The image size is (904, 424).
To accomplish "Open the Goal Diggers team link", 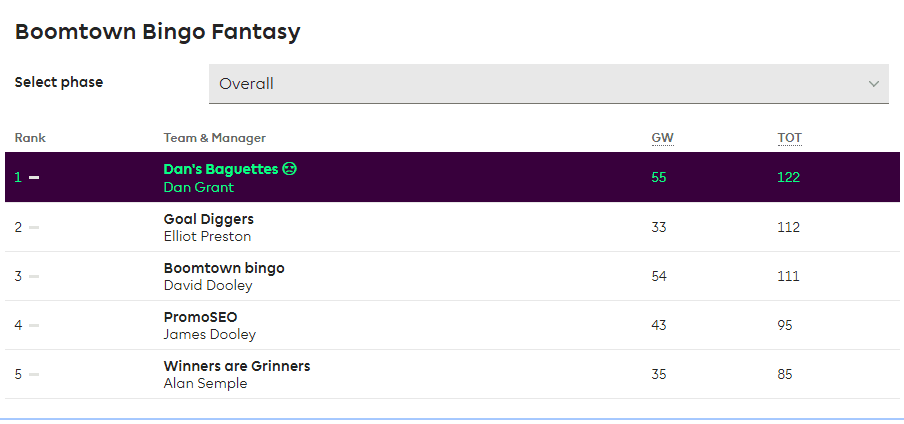I will pos(209,219).
